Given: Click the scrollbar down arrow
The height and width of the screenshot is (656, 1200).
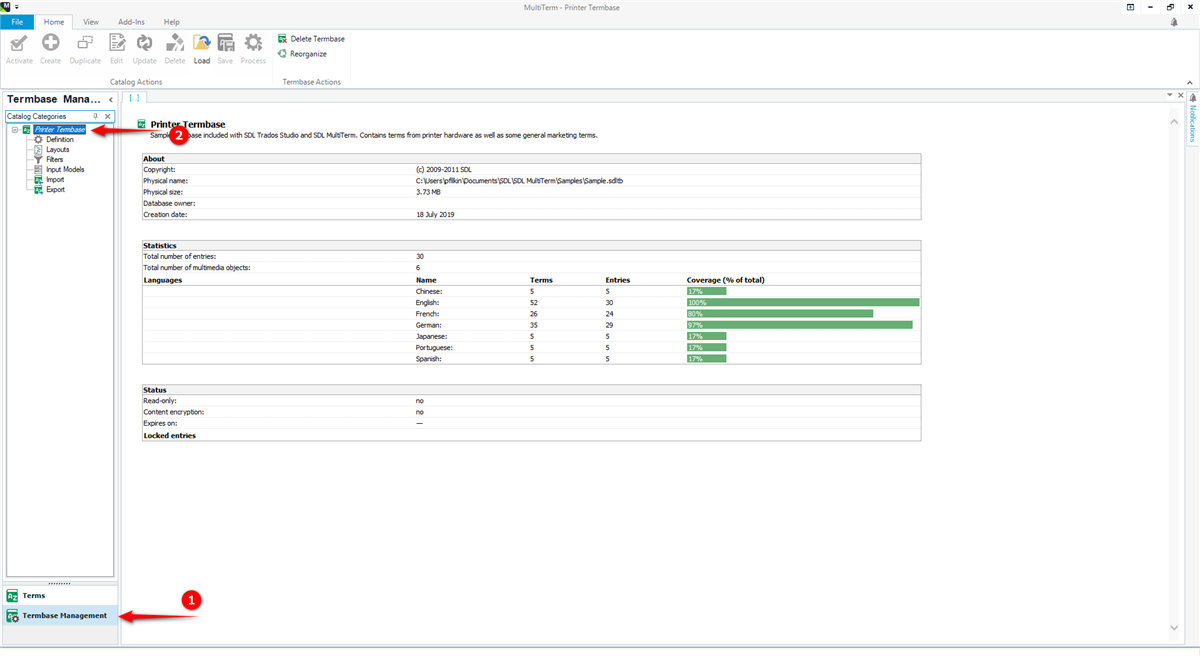Looking at the screenshot, I should pos(1174,627).
